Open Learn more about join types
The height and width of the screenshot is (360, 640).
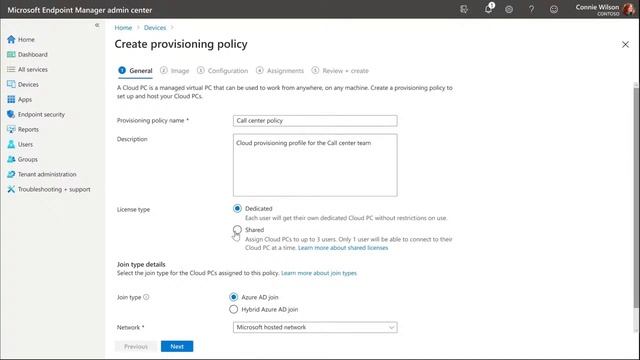point(319,273)
